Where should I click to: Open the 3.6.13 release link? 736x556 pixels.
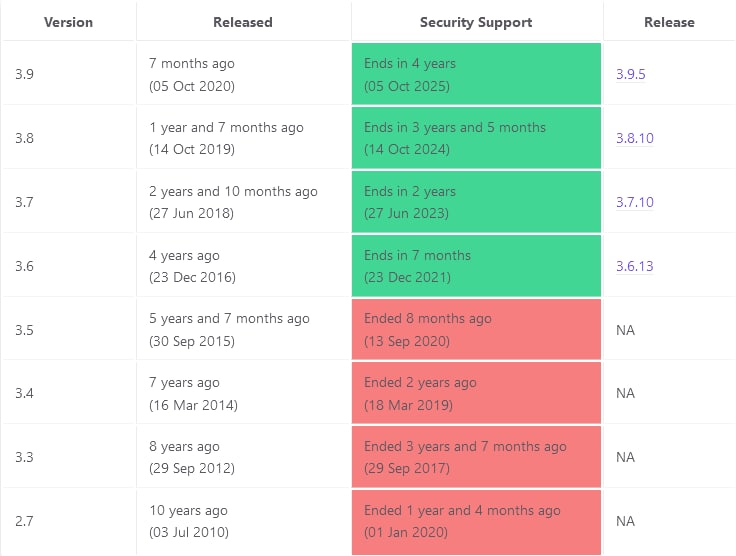pyautogui.click(x=635, y=266)
